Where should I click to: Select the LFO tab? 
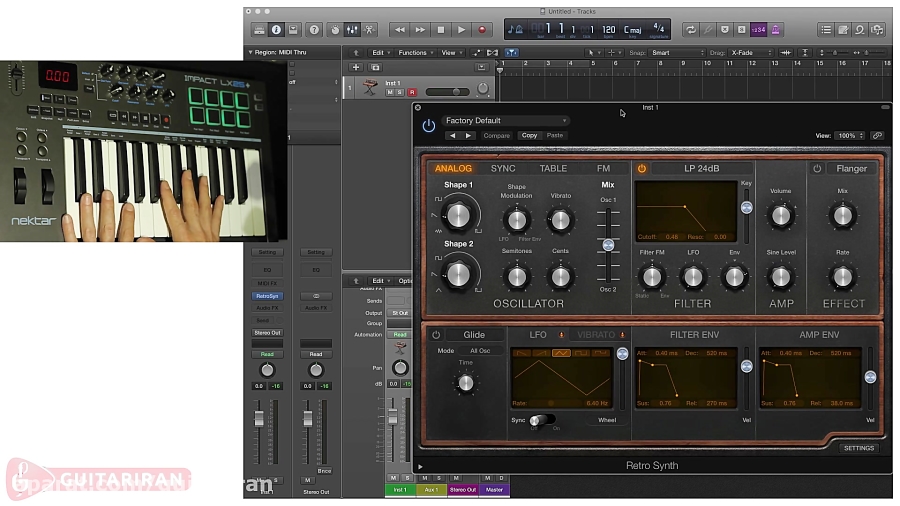click(x=538, y=335)
